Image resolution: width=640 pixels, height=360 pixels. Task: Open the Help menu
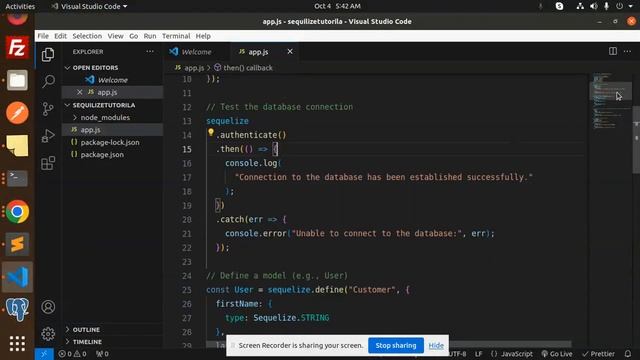[203, 36]
